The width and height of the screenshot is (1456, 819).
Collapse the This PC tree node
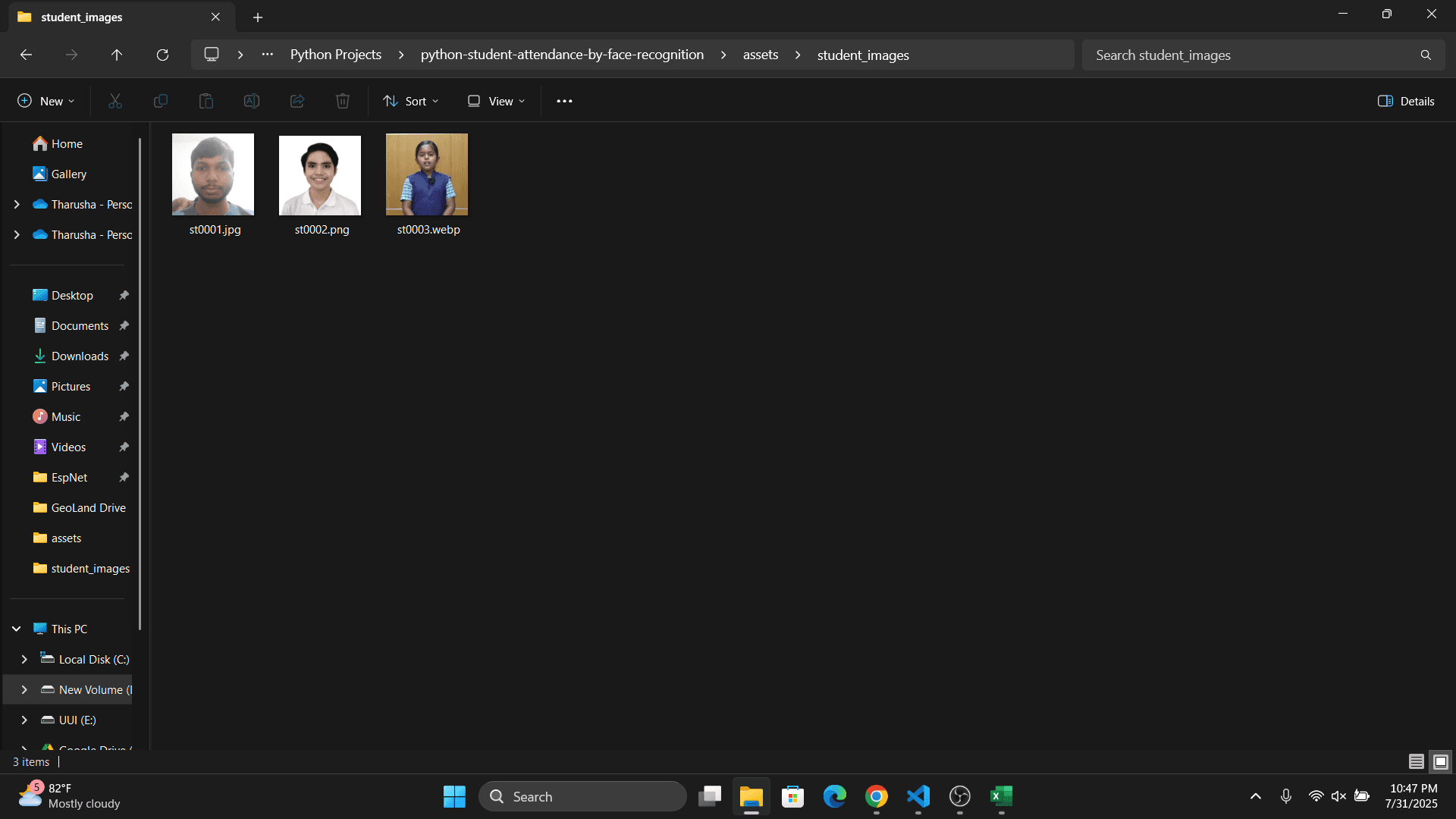point(17,629)
